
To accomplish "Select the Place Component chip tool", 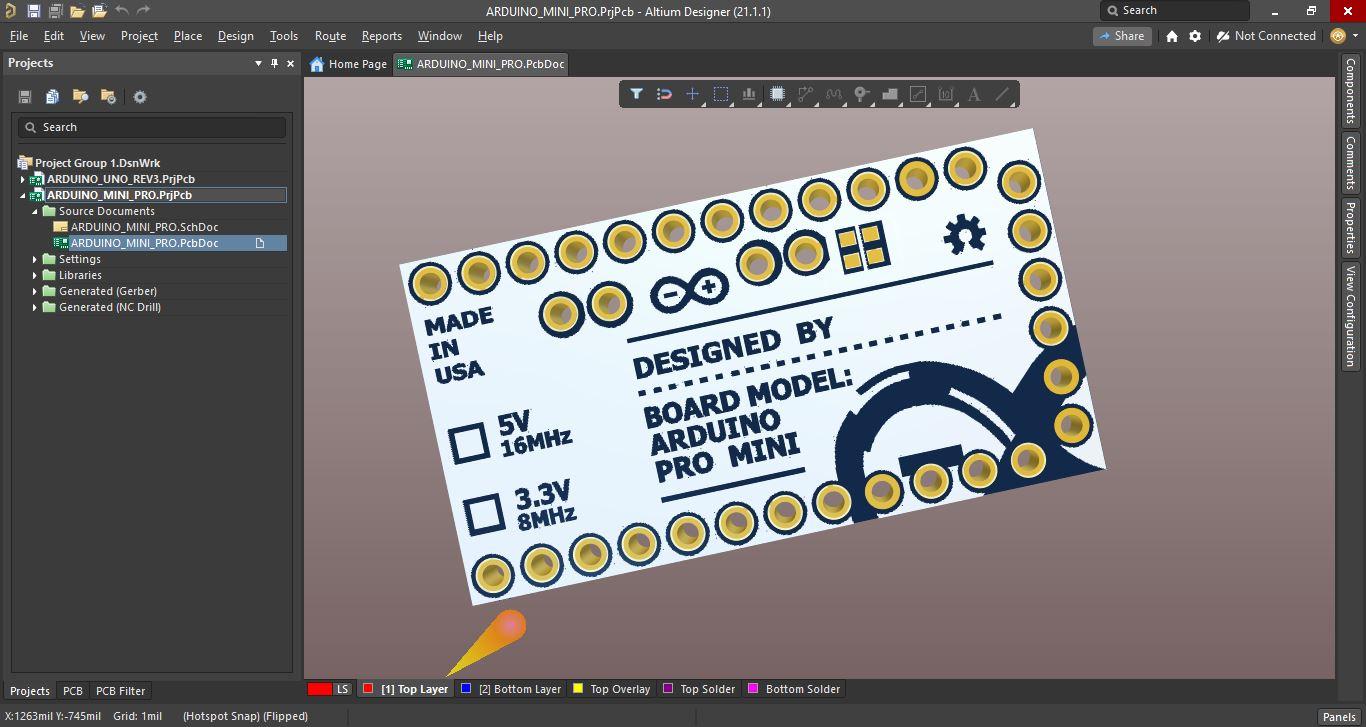I will (x=777, y=94).
